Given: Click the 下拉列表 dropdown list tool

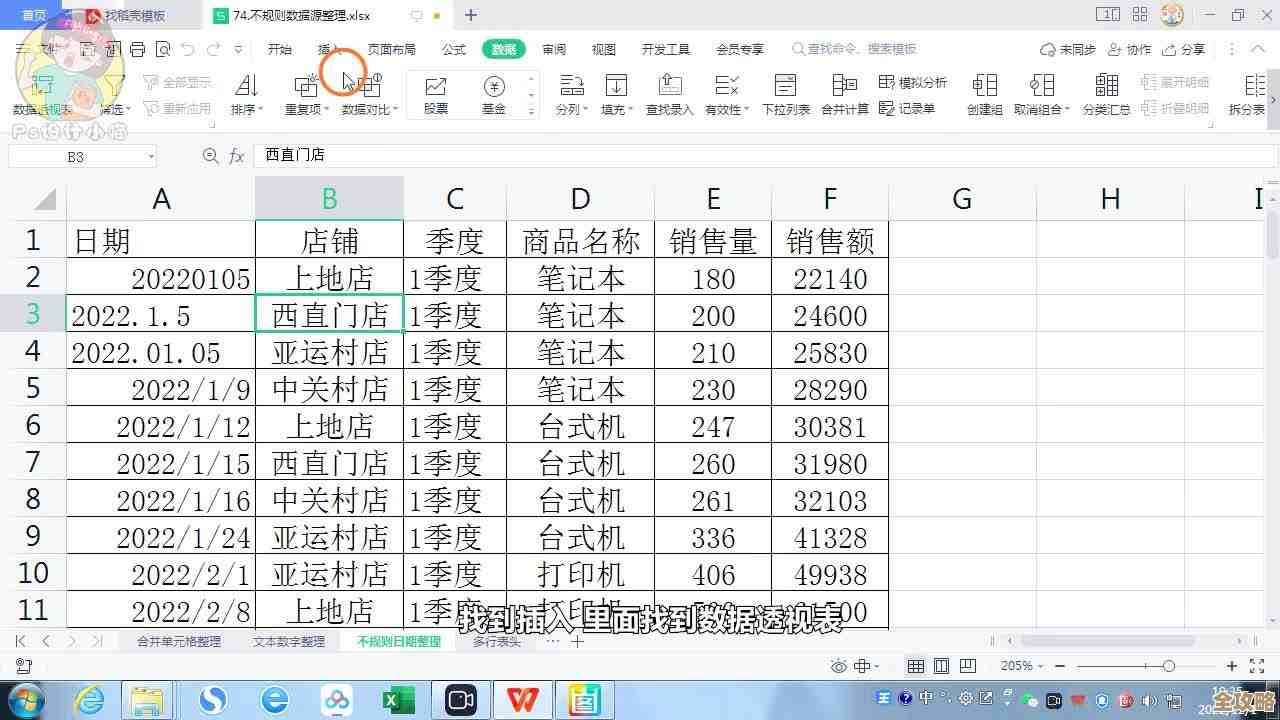Looking at the screenshot, I should pos(786,95).
